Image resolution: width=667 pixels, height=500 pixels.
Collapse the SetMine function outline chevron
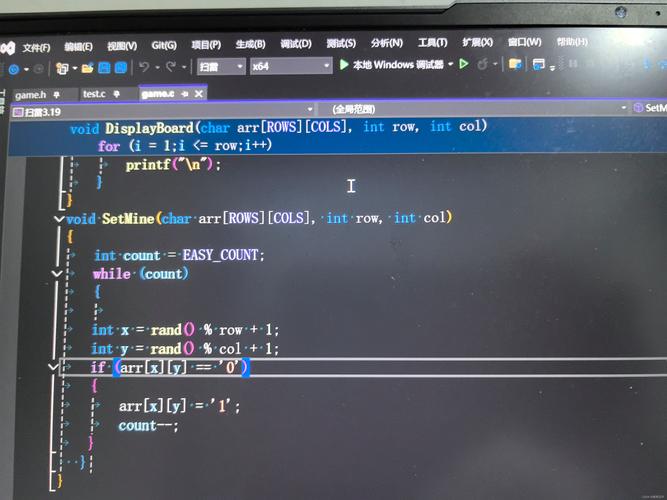pyautogui.click(x=59, y=219)
